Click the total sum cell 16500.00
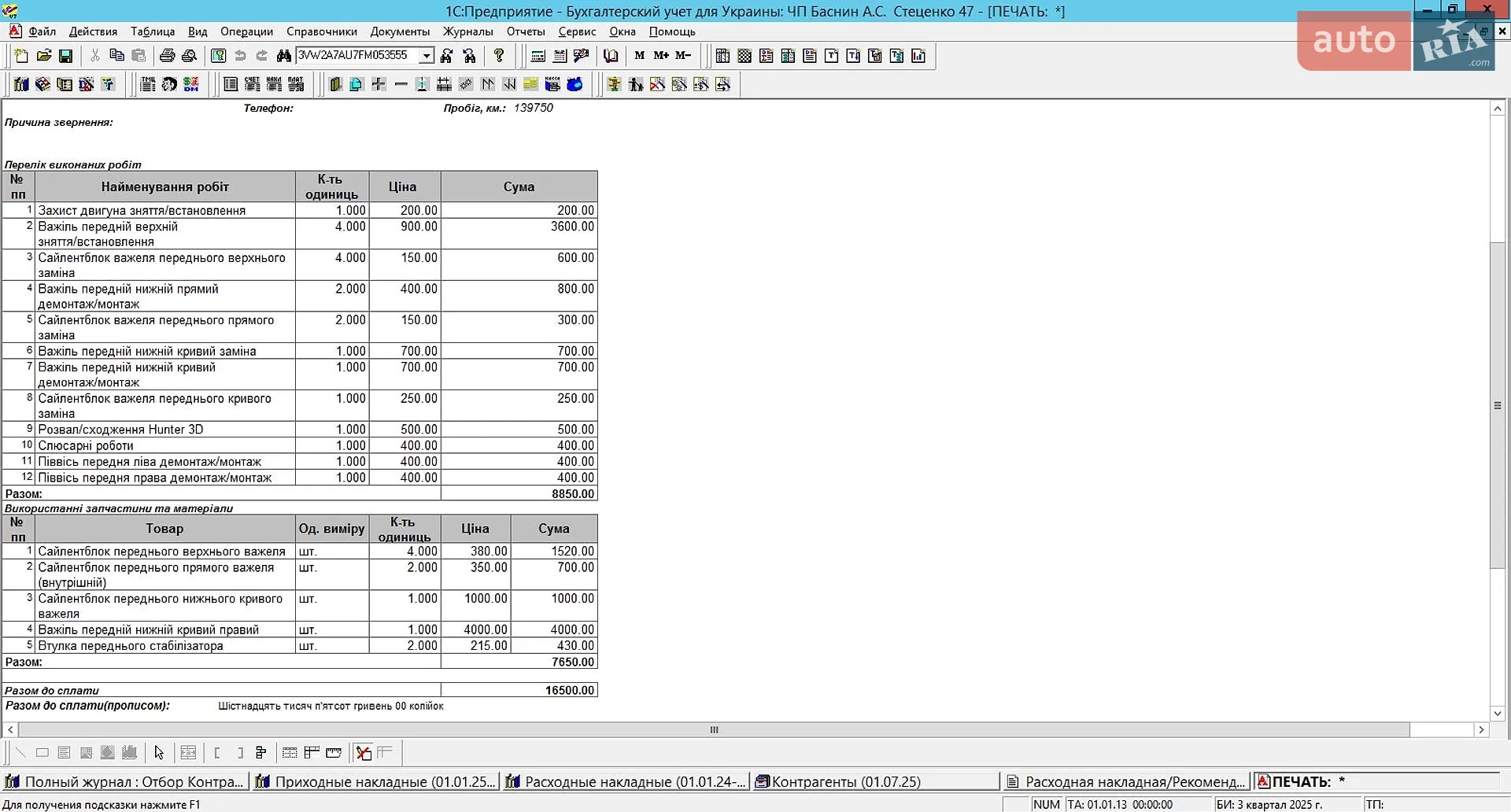1511x812 pixels. click(519, 690)
